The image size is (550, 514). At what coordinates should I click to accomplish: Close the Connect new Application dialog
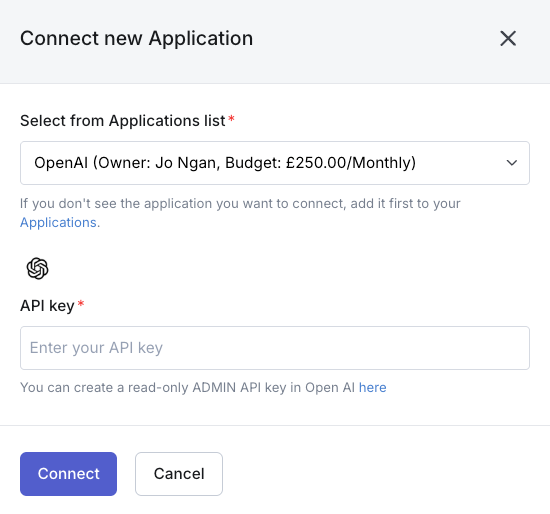click(508, 38)
